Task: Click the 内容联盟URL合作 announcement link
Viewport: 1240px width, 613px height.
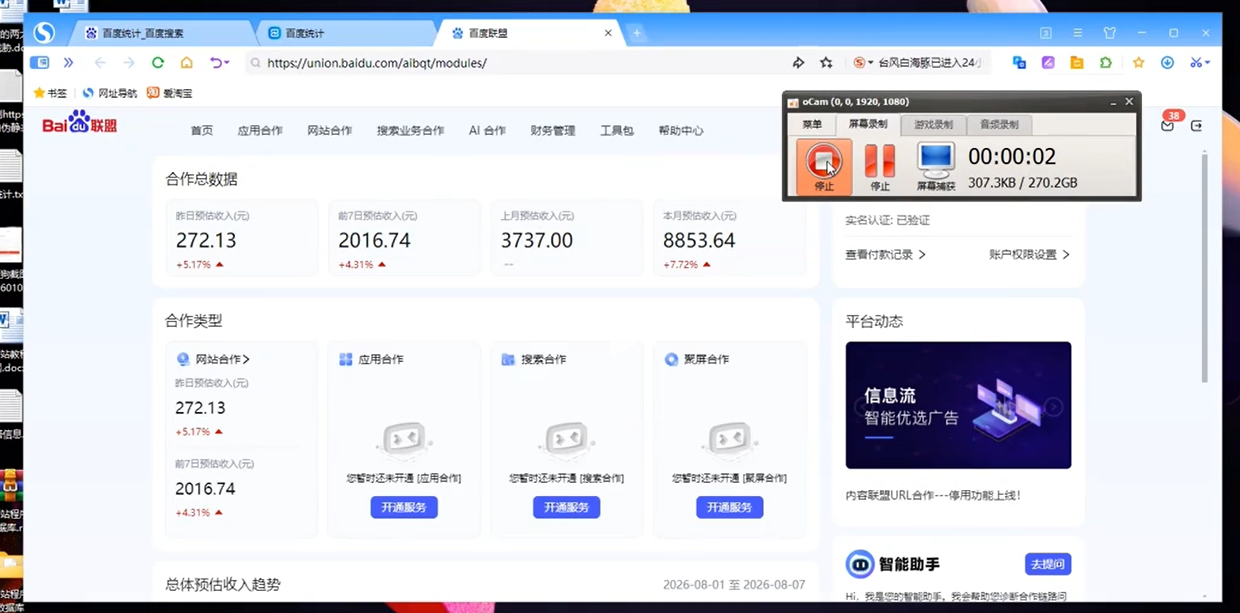Action: [x=932, y=495]
